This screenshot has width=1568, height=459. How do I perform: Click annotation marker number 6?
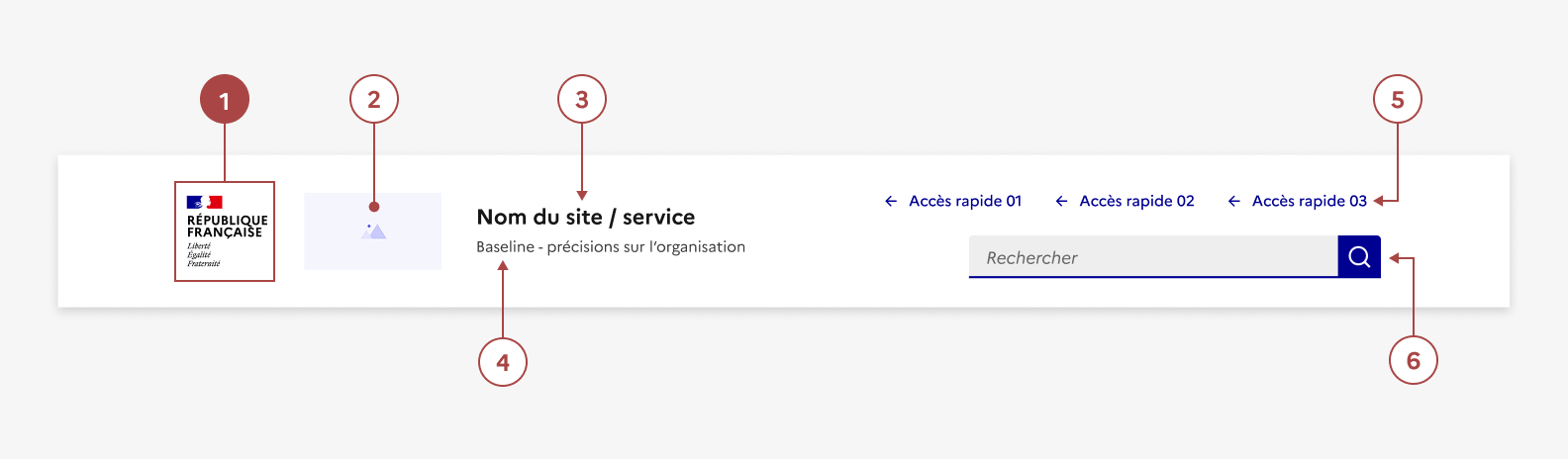pyautogui.click(x=1414, y=361)
